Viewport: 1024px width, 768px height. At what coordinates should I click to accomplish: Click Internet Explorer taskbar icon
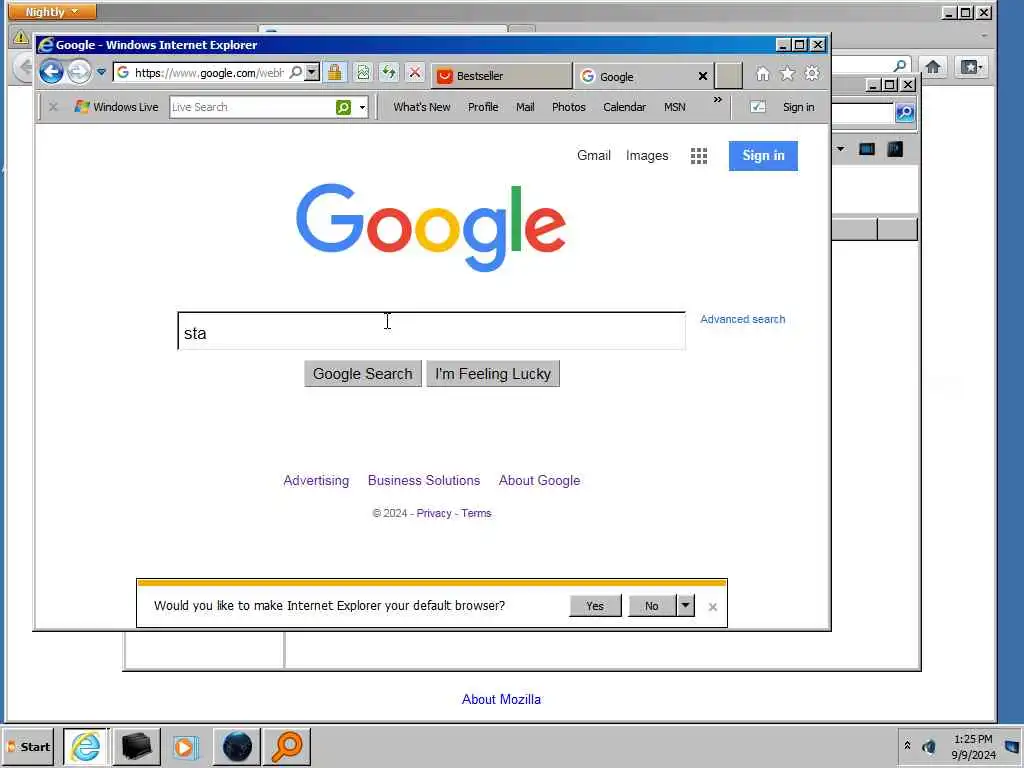click(x=86, y=746)
